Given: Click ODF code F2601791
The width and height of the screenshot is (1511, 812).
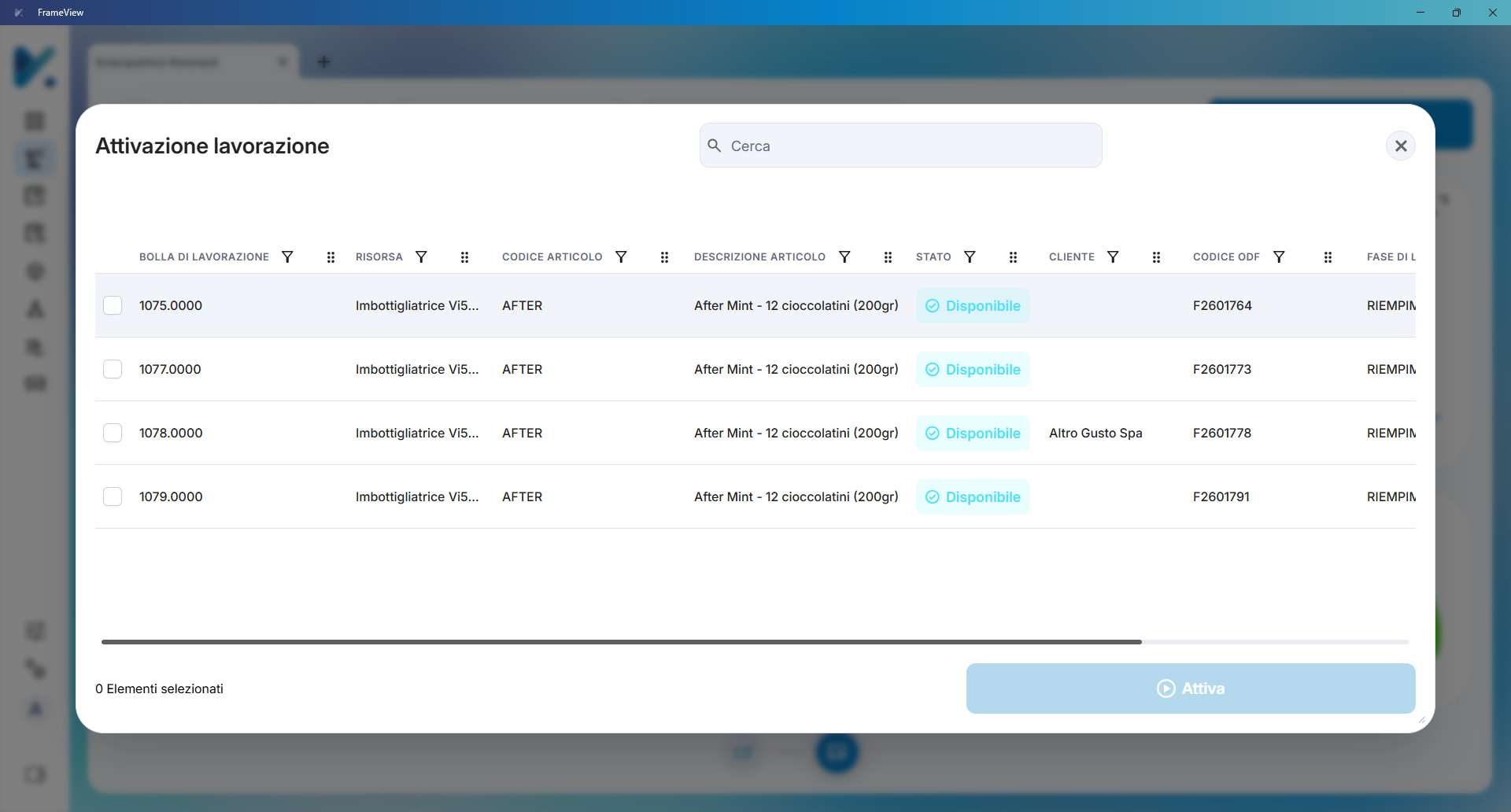Looking at the screenshot, I should (x=1221, y=496).
